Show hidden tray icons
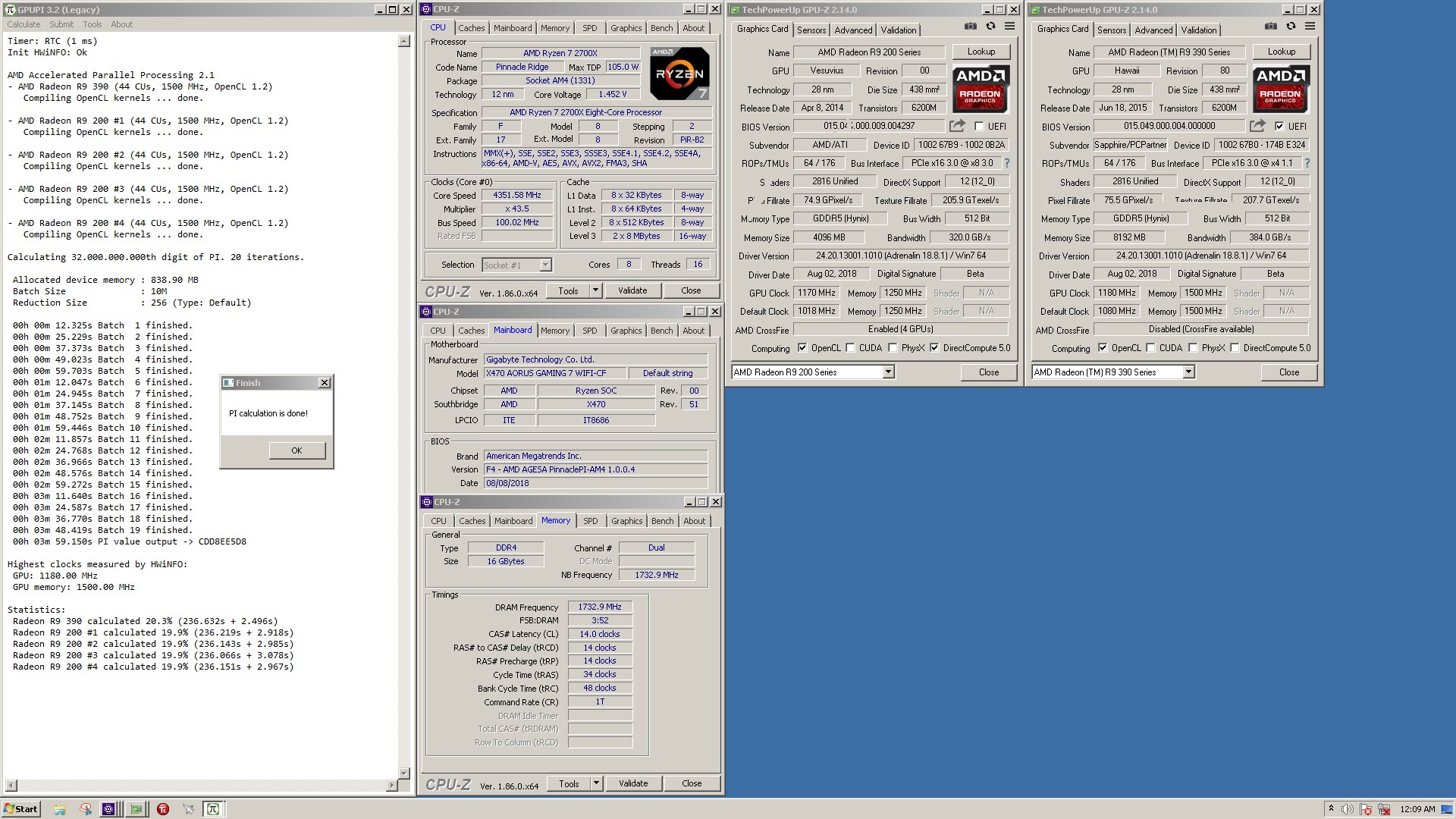 pos(1330,809)
